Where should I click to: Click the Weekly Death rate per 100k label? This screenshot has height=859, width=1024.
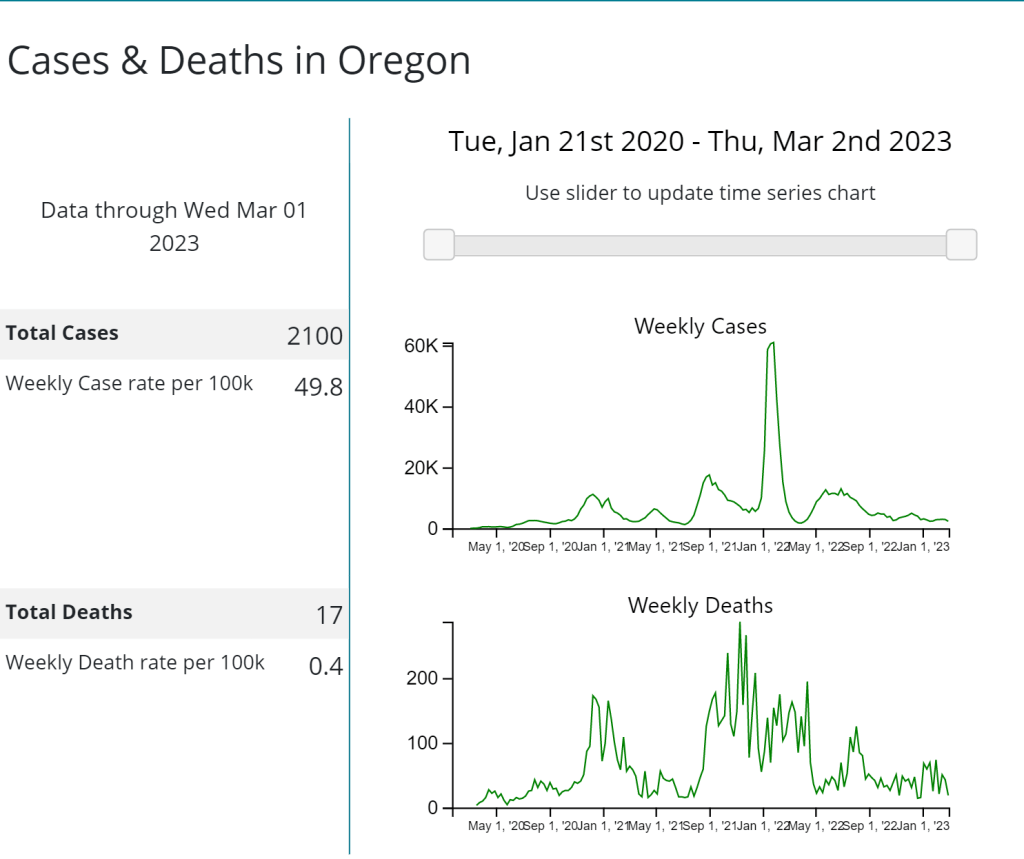(x=135, y=662)
